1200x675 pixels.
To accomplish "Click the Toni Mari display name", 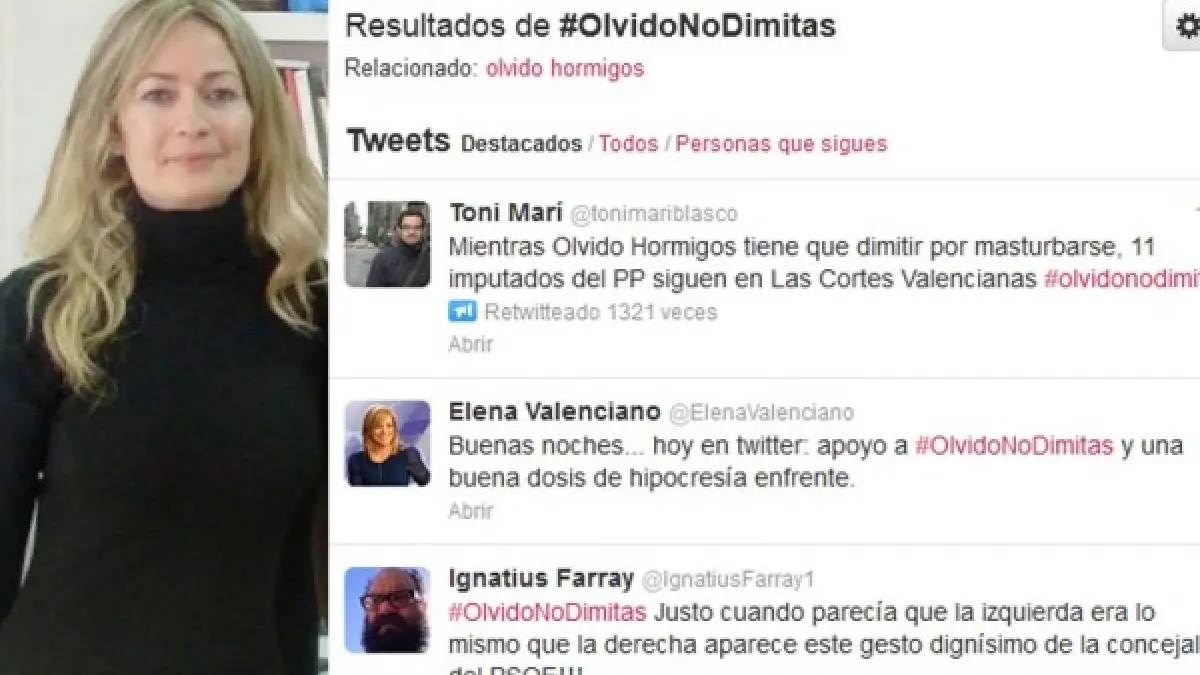I will point(505,213).
